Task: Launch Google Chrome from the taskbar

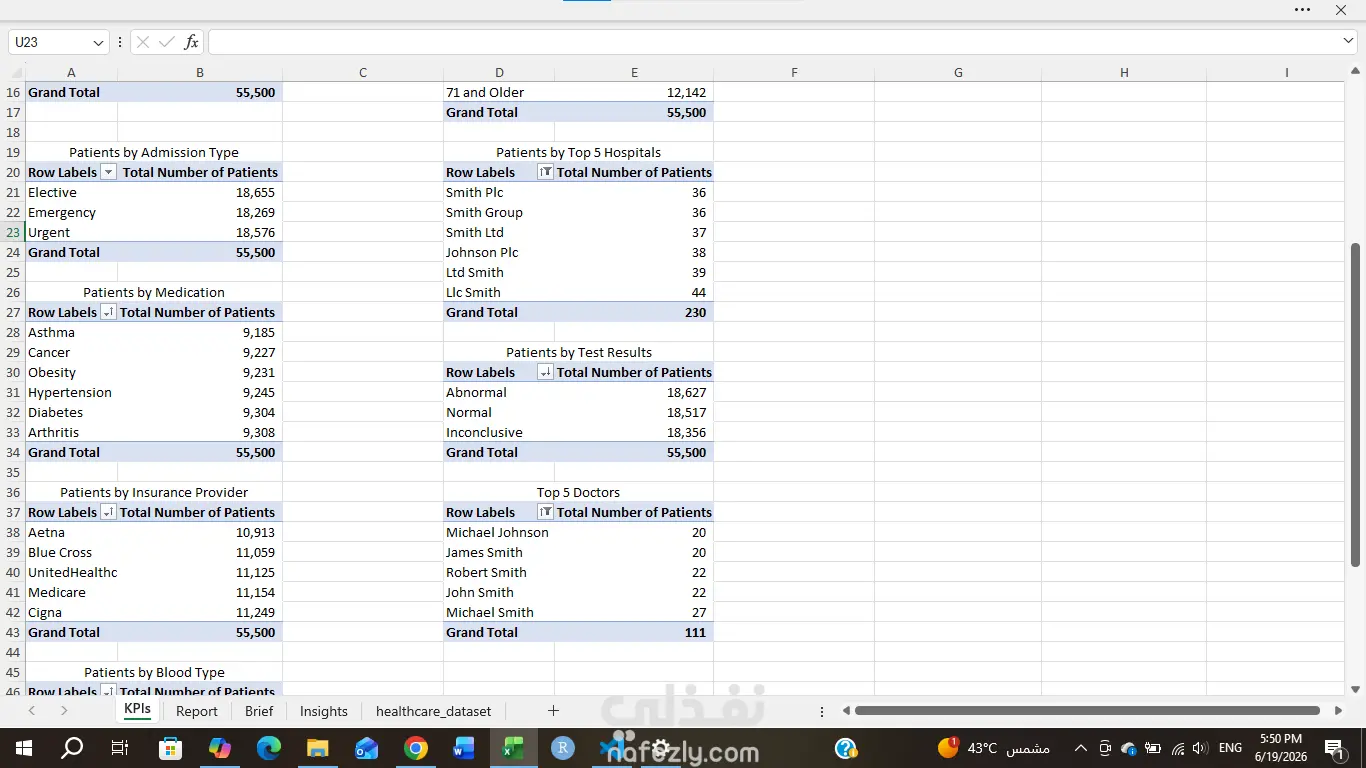Action: [x=416, y=748]
